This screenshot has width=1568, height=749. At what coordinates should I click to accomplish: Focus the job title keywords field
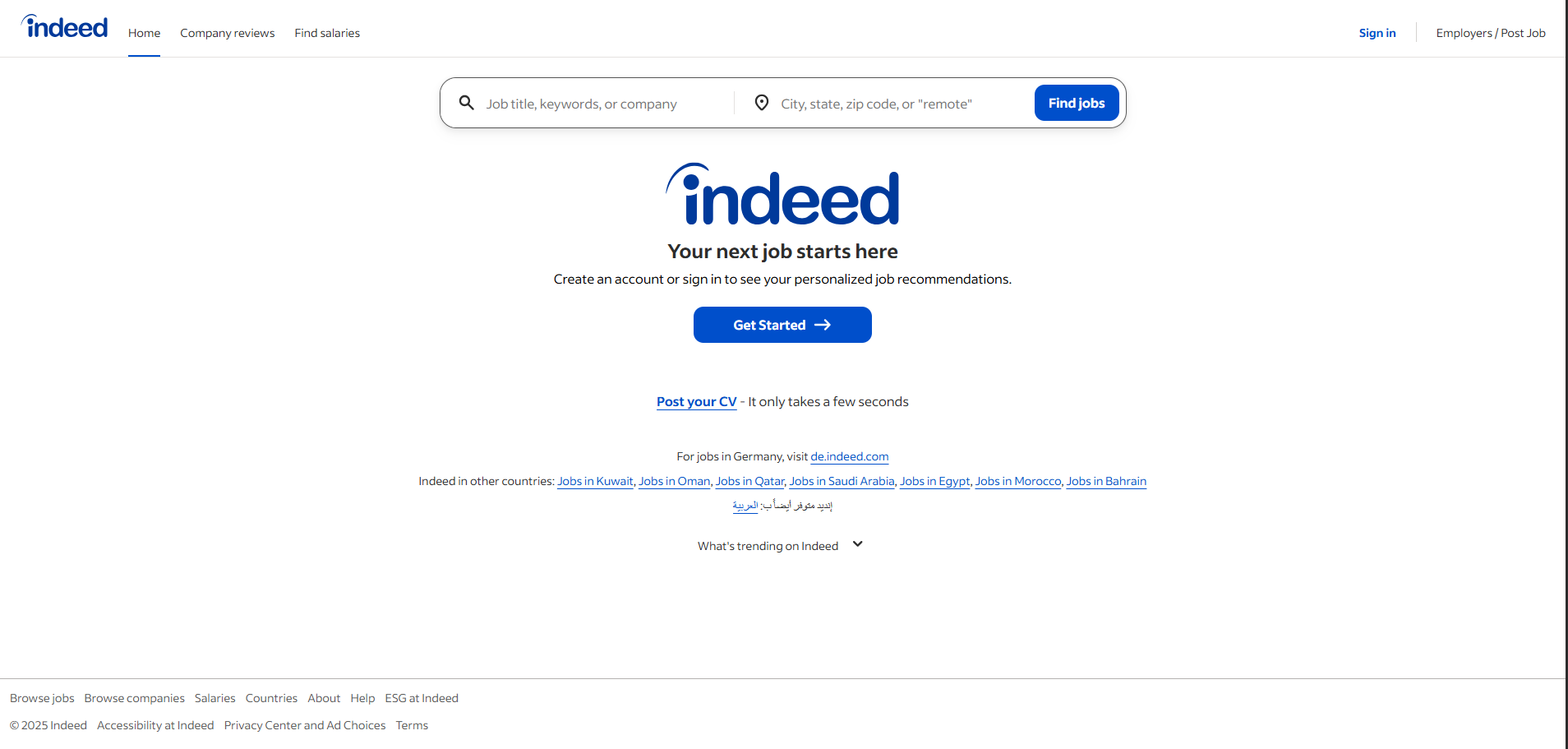[x=604, y=104]
